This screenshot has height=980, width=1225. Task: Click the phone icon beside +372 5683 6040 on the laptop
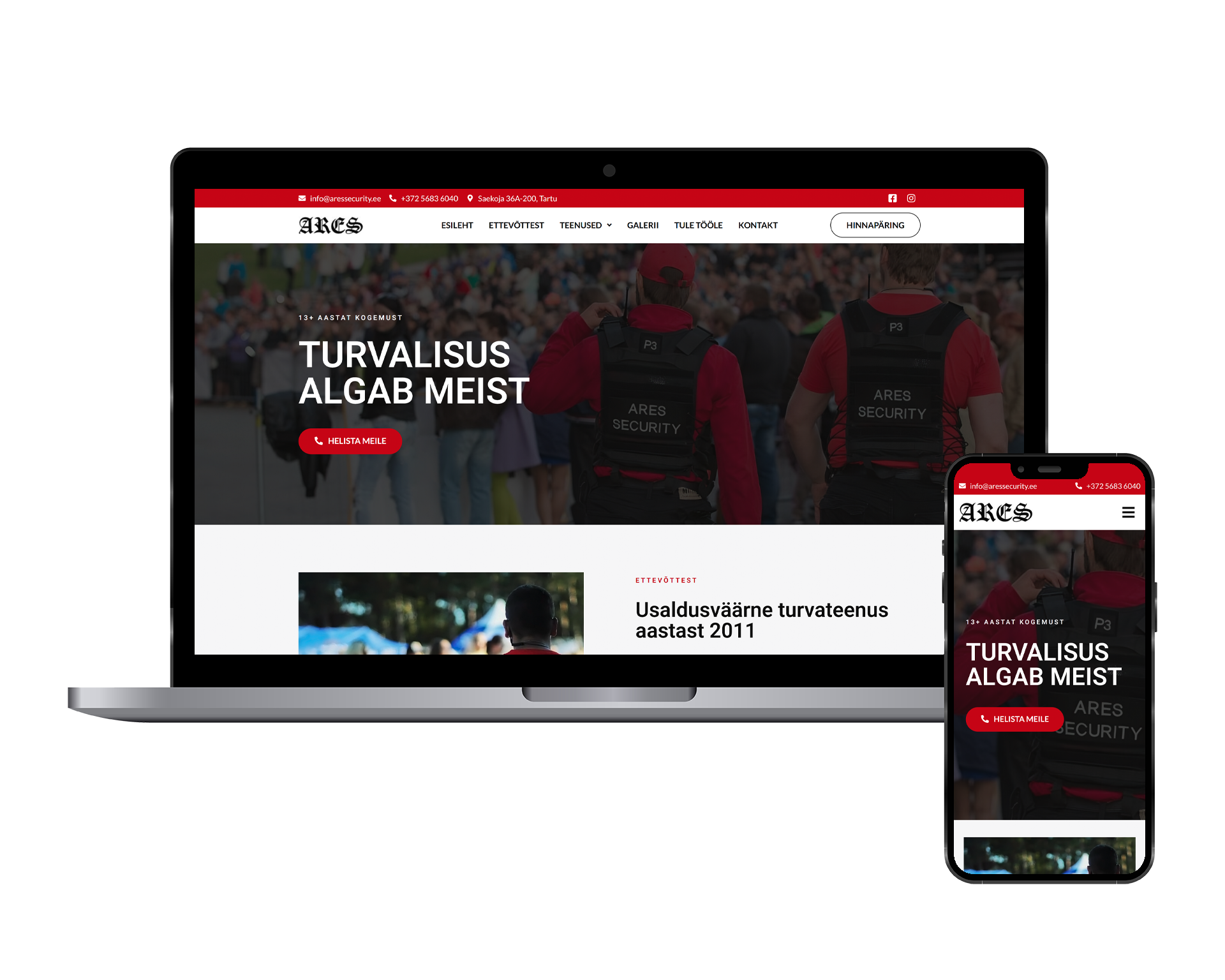(393, 198)
